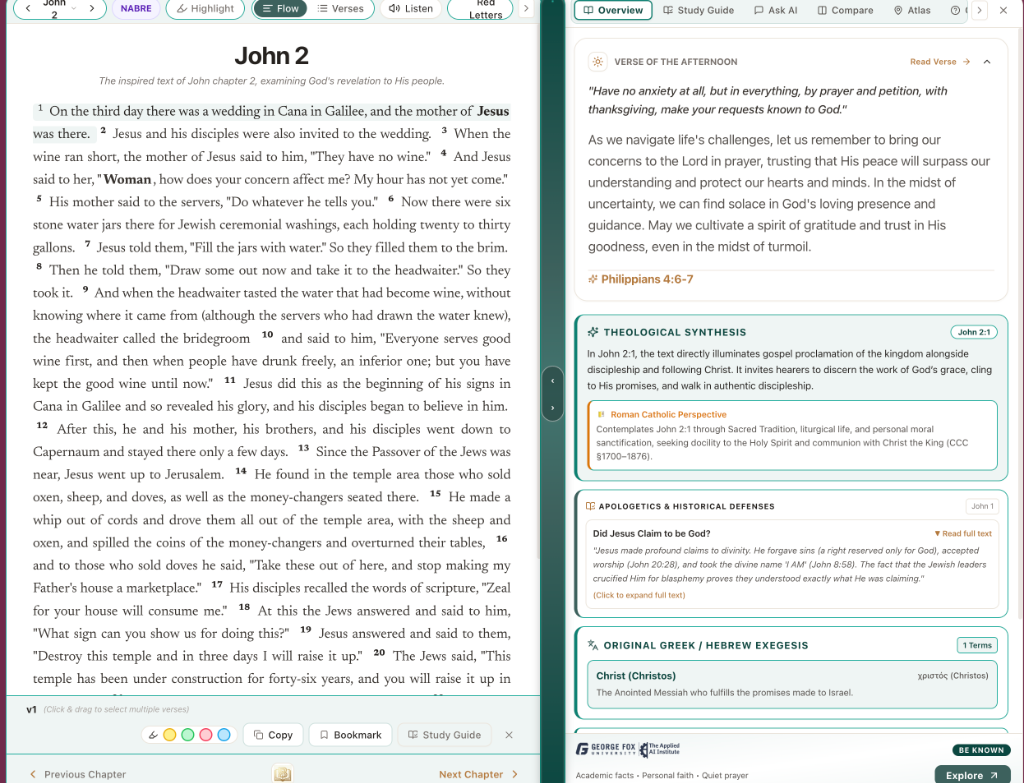Open the Study Guide tab

point(699,10)
